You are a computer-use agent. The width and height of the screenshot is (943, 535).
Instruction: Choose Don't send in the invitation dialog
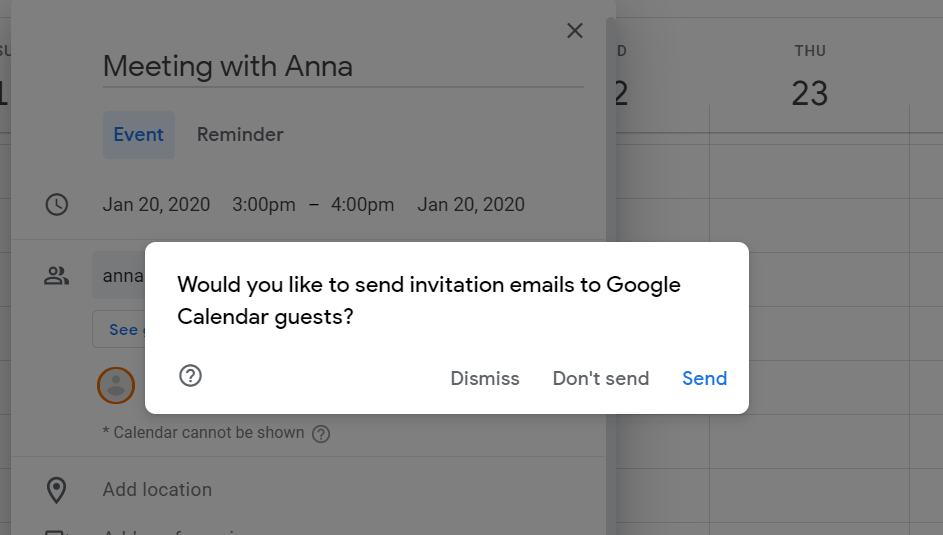tap(601, 378)
